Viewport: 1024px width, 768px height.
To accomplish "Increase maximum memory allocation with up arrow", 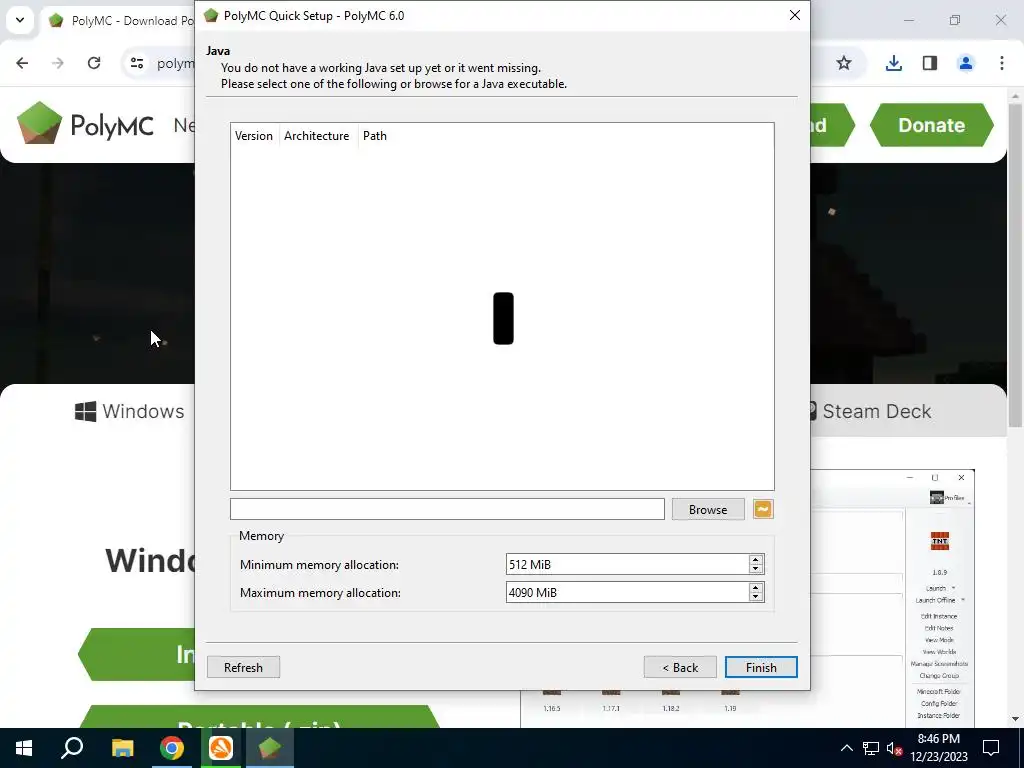I will click(756, 588).
